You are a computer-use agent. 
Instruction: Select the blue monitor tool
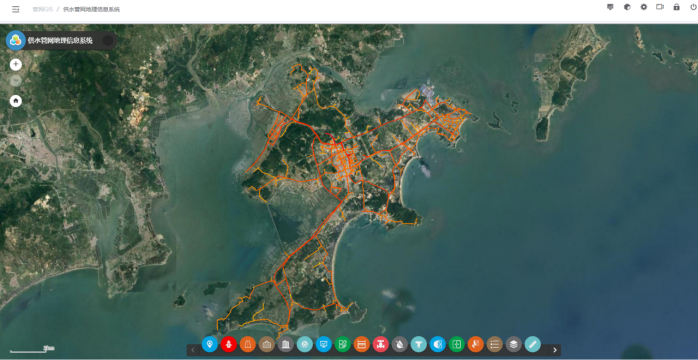(324, 344)
